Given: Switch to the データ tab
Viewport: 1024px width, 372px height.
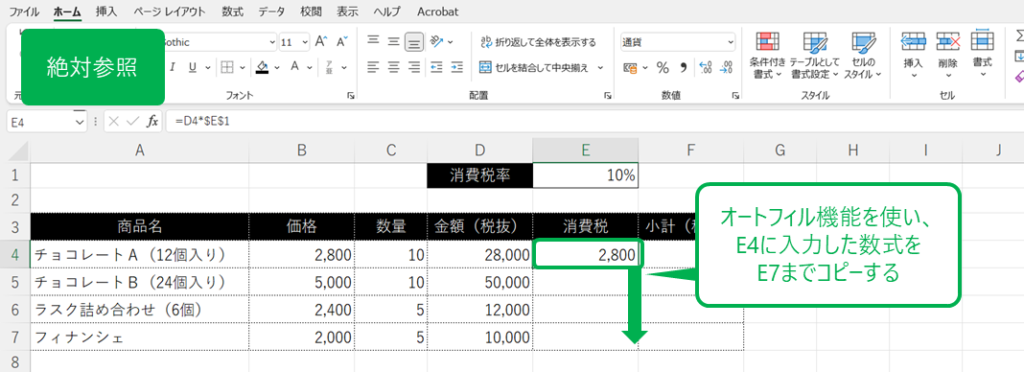Looking at the screenshot, I should point(271,12).
